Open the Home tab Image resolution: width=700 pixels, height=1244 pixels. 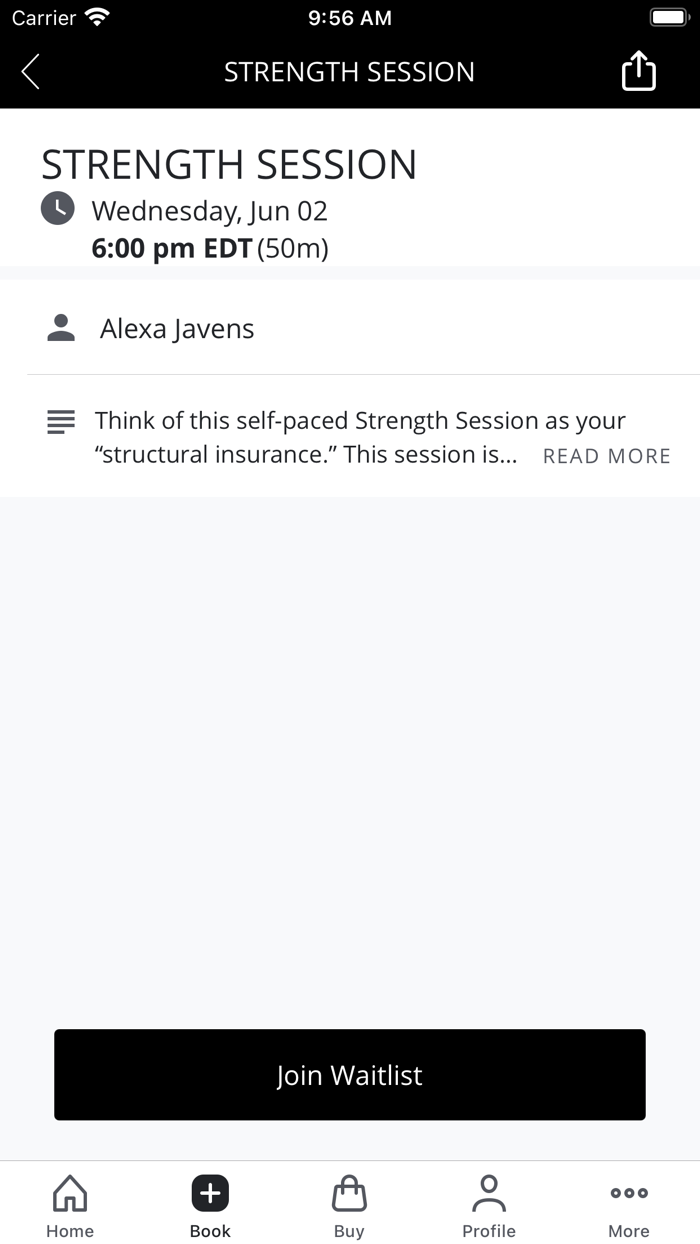pos(70,1206)
